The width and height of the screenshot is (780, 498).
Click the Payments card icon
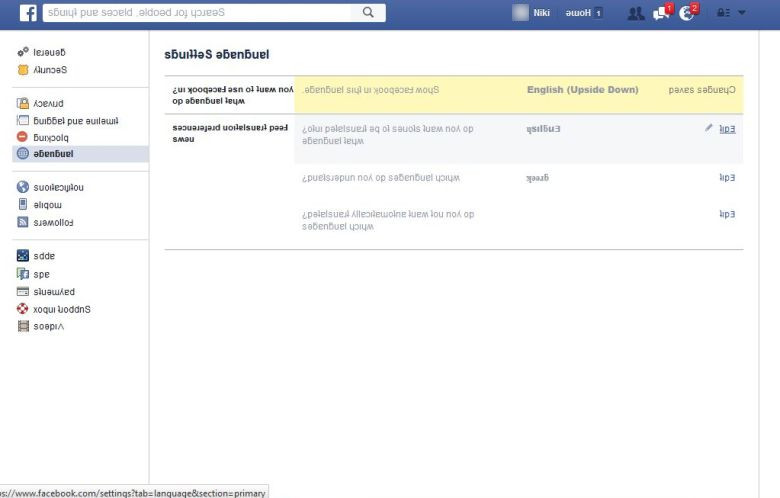[x=23, y=292]
